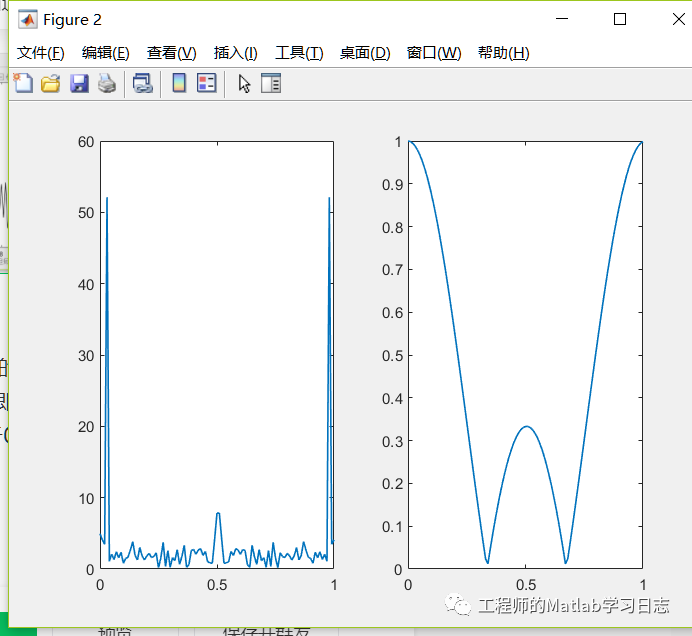The width and height of the screenshot is (692, 636).
Task: Close the Figure 2 window
Action: click(679, 19)
